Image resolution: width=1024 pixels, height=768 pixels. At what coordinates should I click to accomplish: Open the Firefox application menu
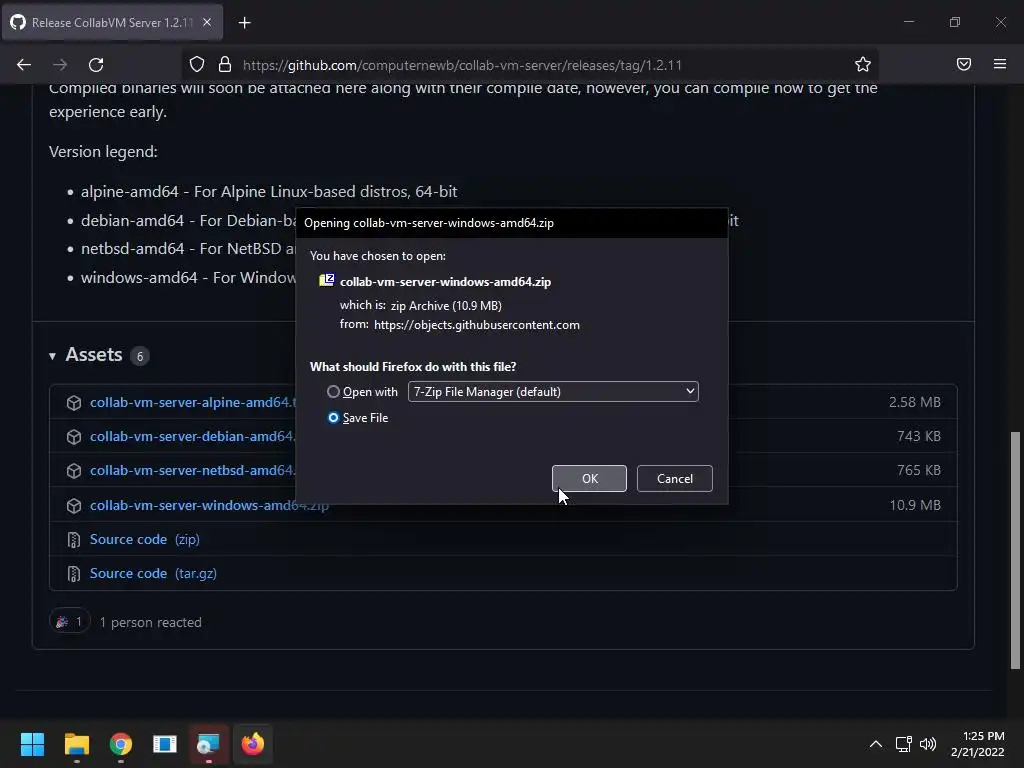coord(1000,64)
